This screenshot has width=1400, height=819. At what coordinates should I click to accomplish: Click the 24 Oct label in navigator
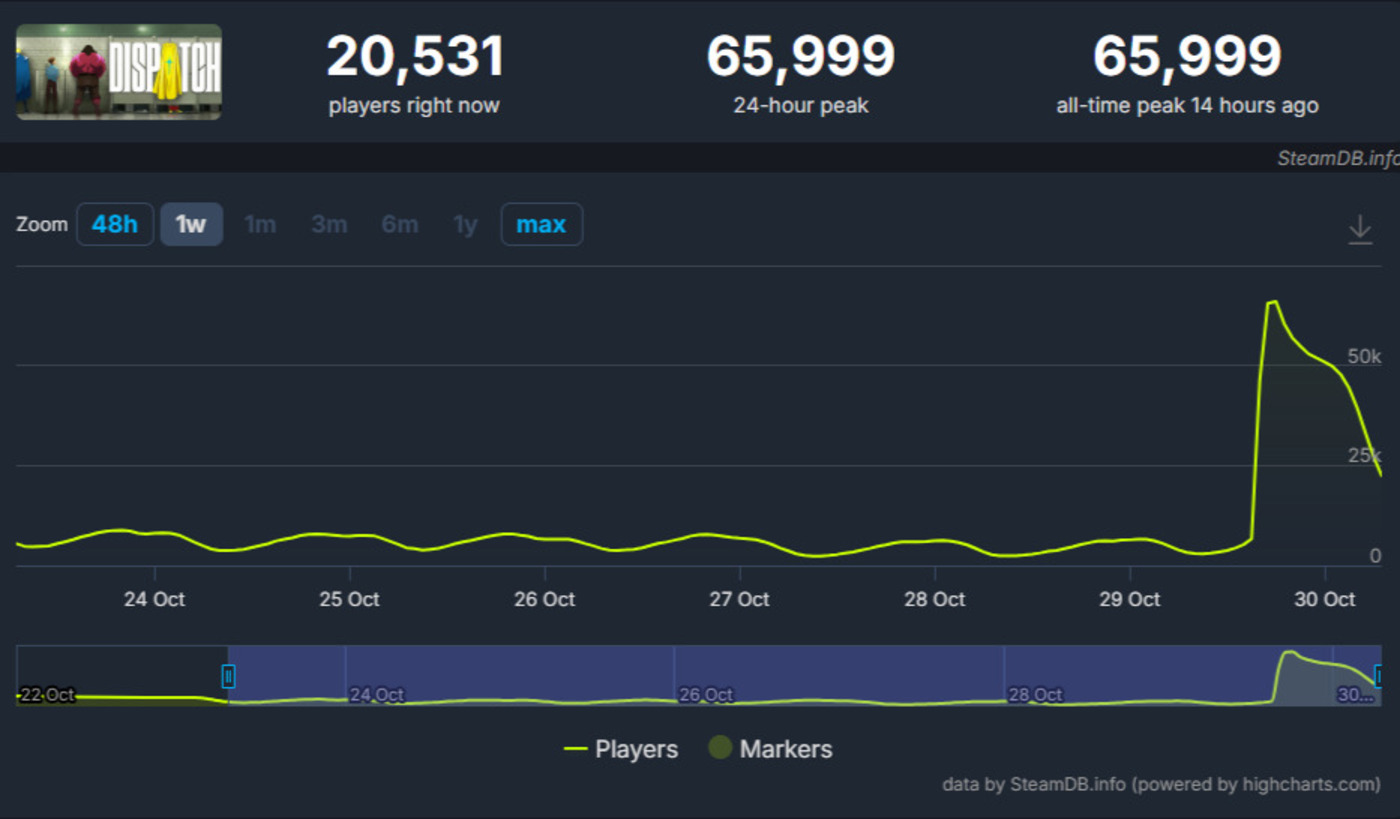tap(377, 695)
